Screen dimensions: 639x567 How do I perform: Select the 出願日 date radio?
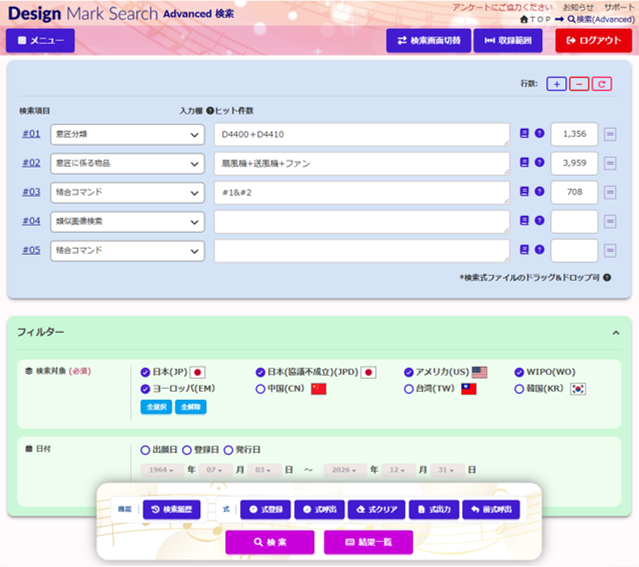(145, 450)
